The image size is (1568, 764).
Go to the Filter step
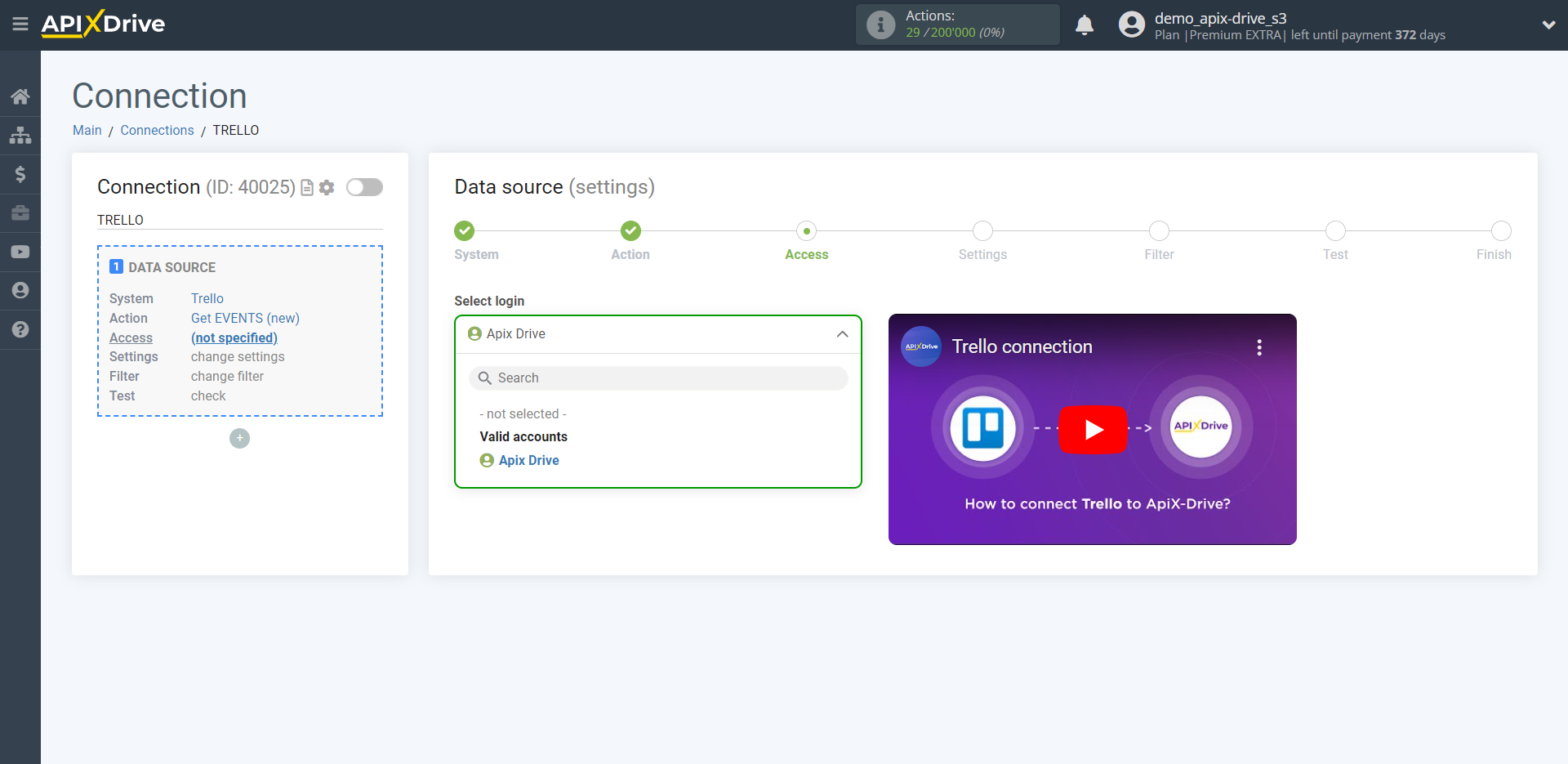click(x=1159, y=231)
